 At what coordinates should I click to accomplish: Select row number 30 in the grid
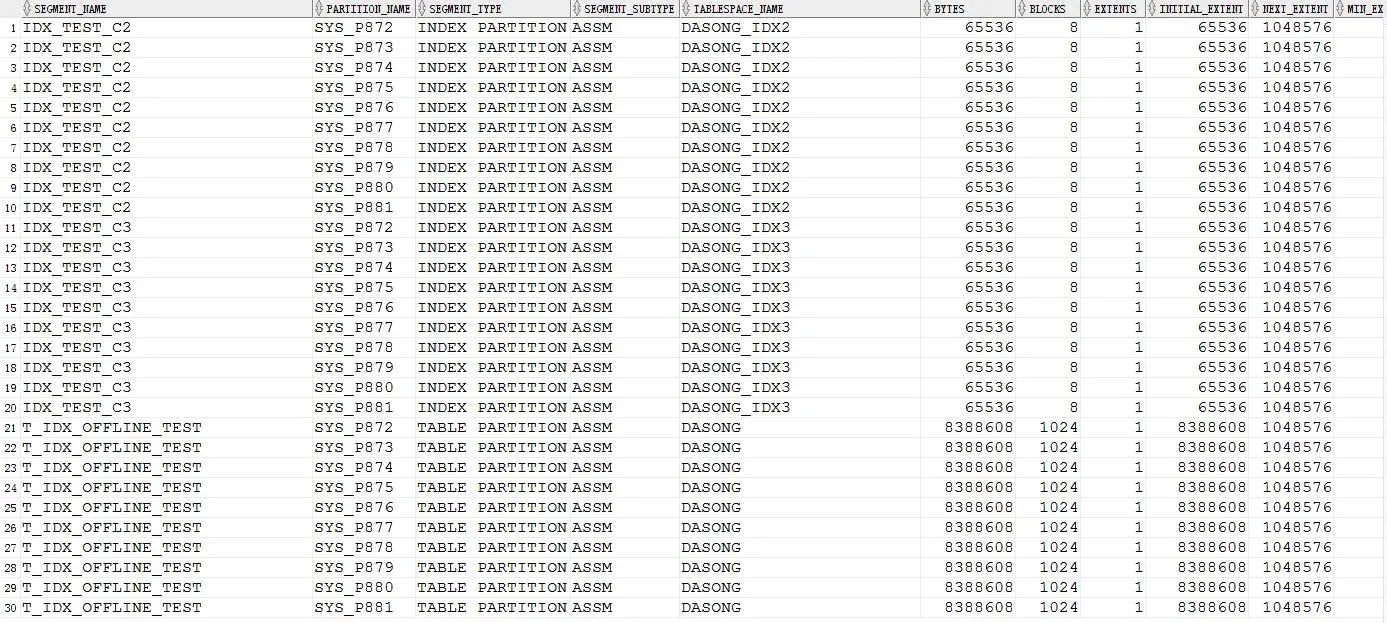(10, 608)
